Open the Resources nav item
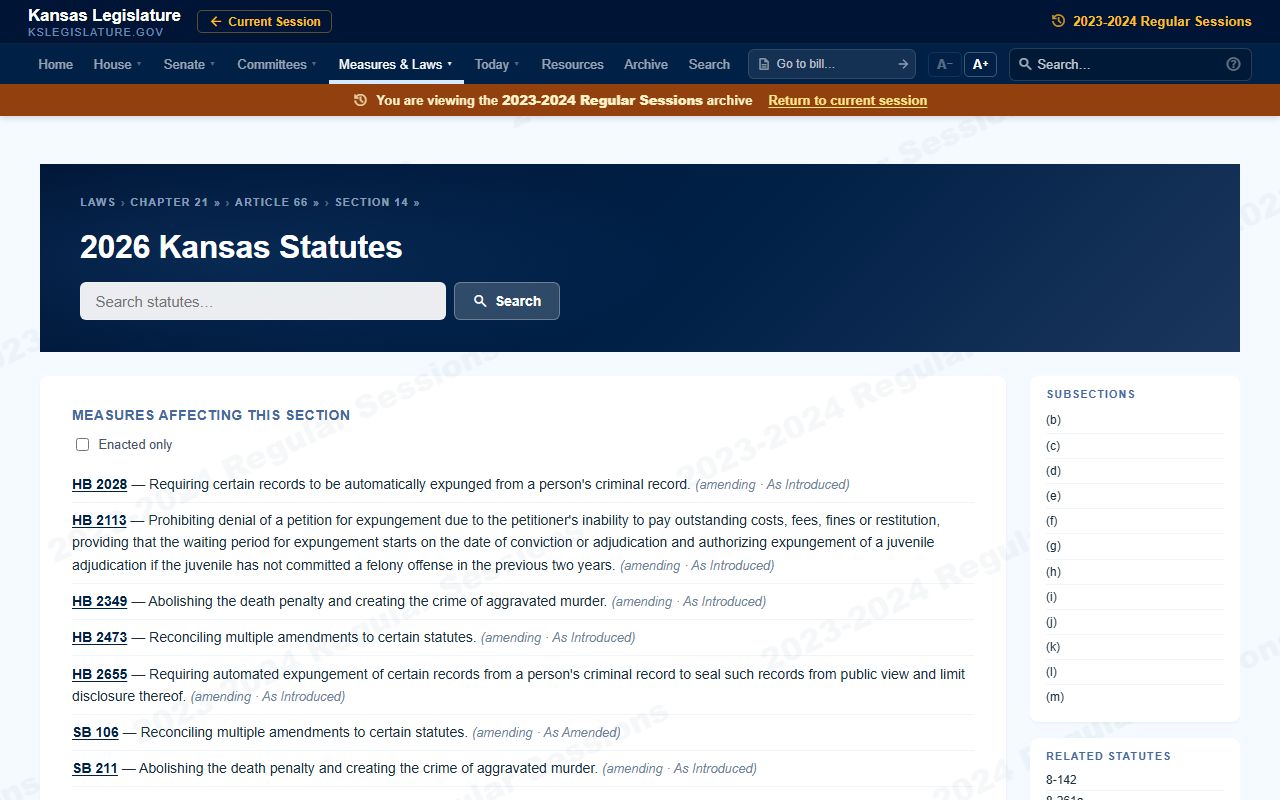The width and height of the screenshot is (1280, 800). pyautogui.click(x=572, y=64)
